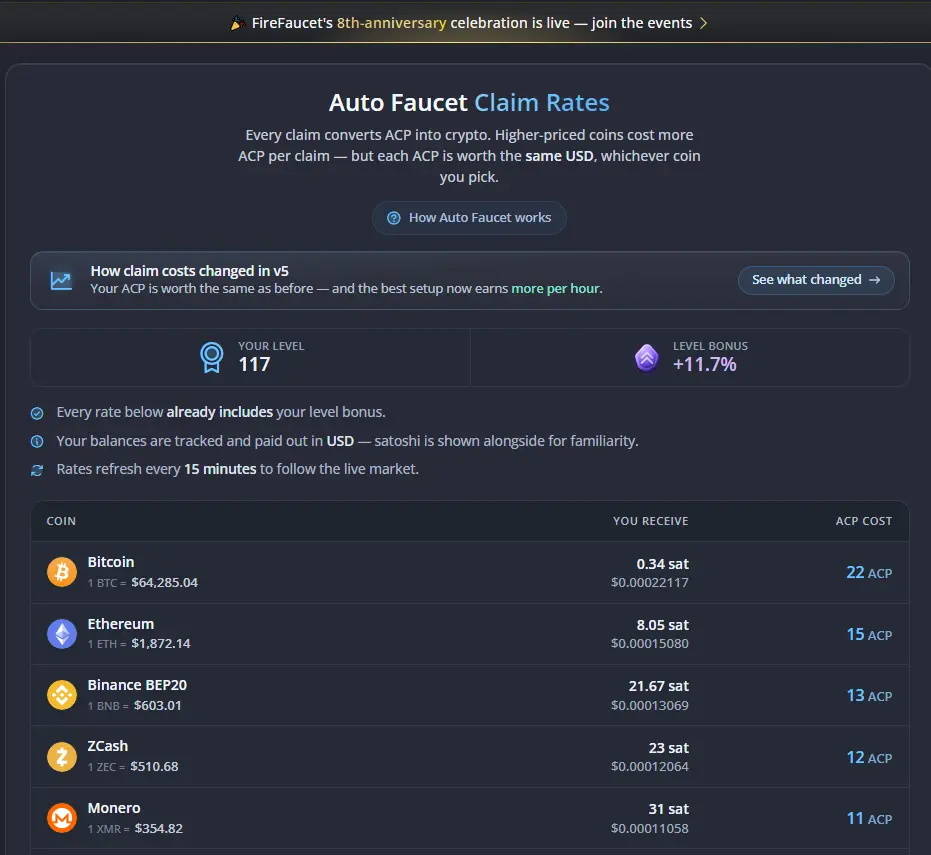Click the 11 ACP cost value
This screenshot has width=931, height=855.
point(869,818)
